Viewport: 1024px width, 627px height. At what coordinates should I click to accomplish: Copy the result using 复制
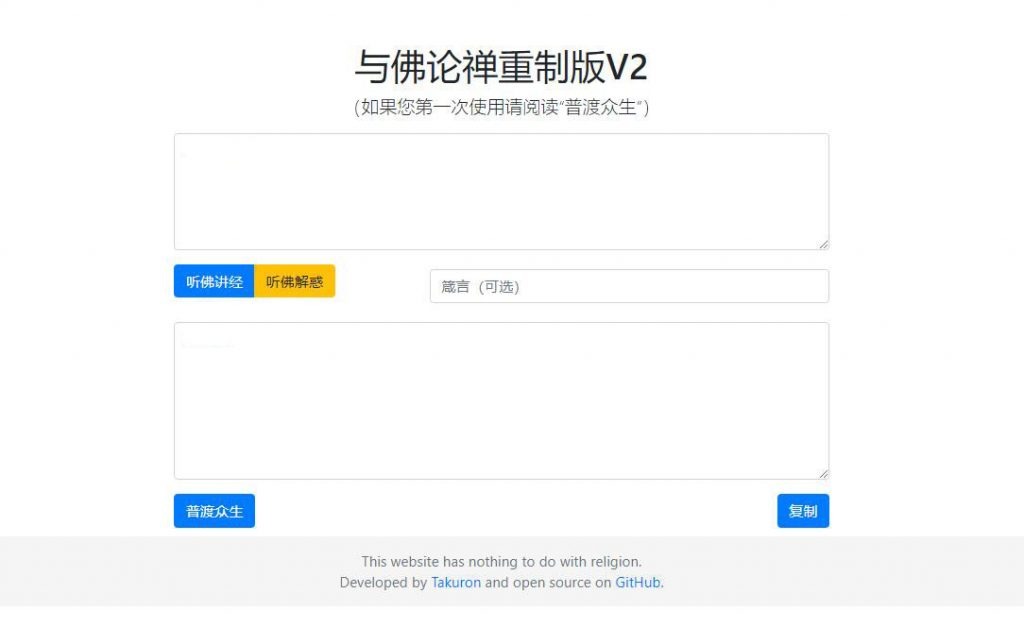(802, 511)
